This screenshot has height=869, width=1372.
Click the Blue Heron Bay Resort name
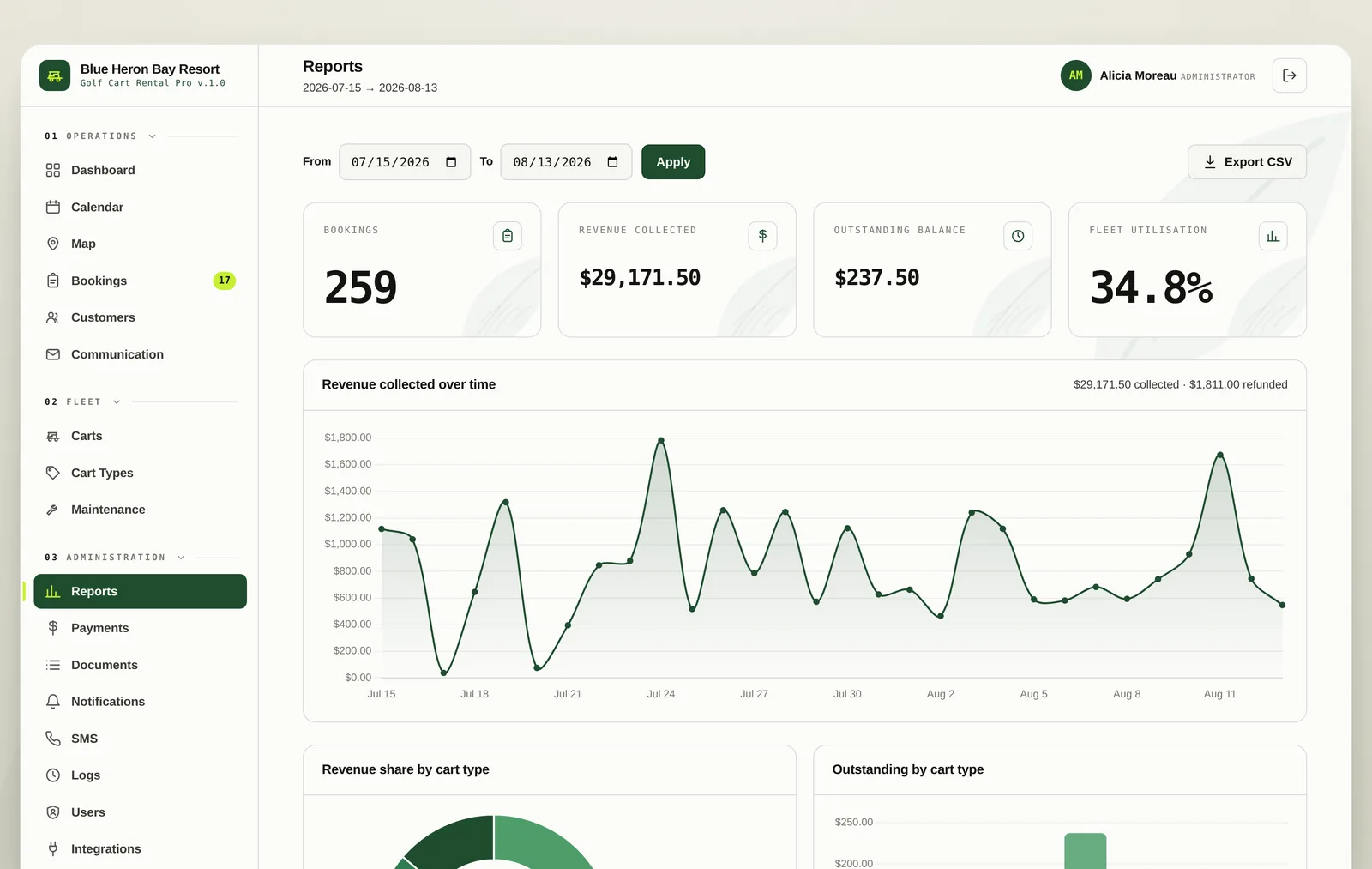[150, 69]
